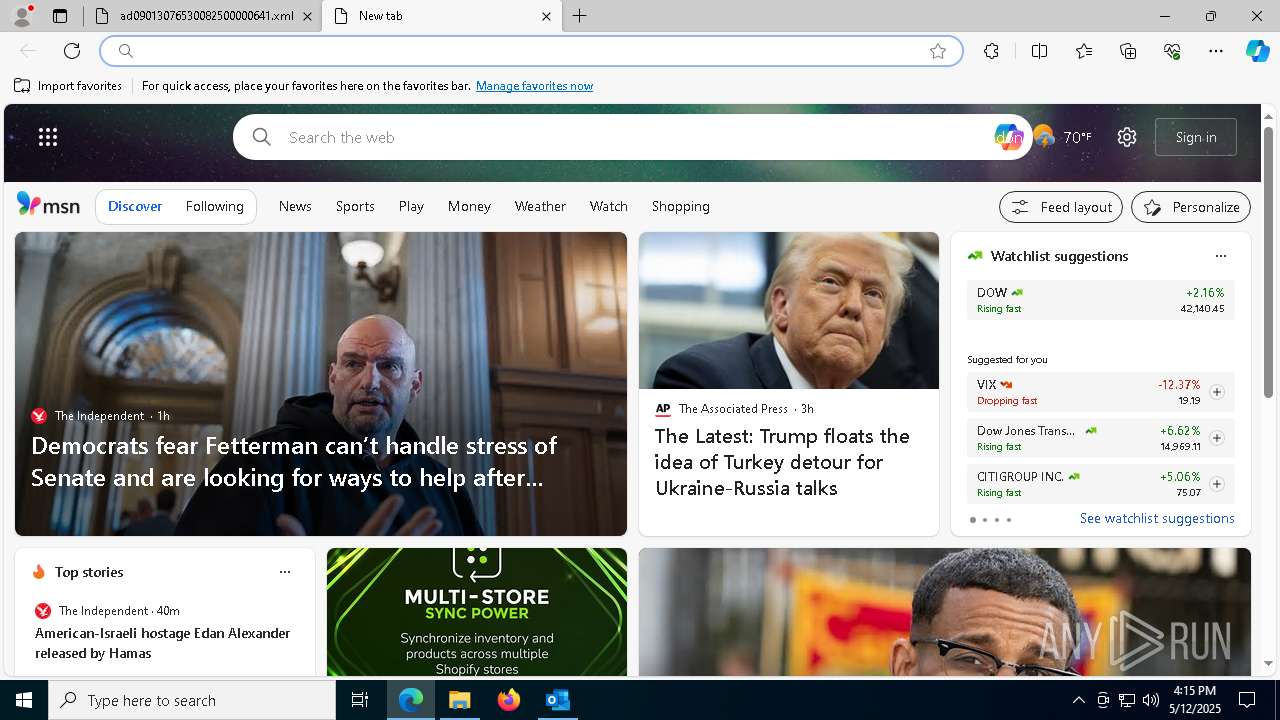Open the Watch menu item

click(608, 206)
